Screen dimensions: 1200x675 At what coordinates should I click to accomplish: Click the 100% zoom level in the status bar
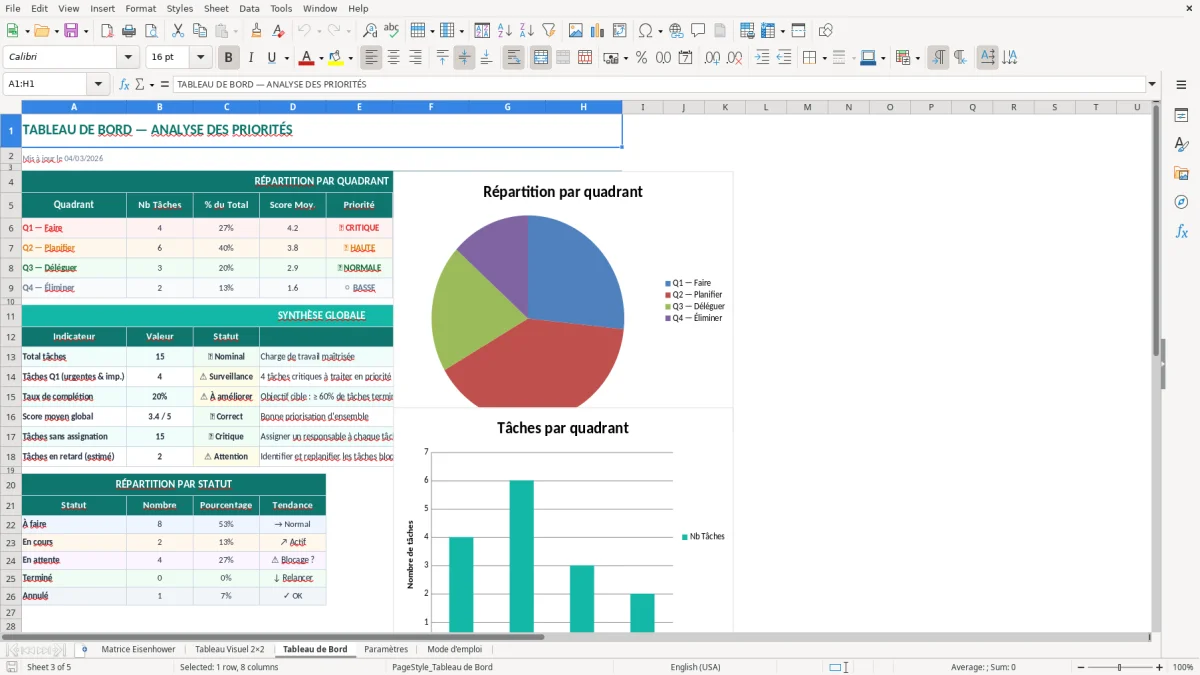click(x=1182, y=667)
